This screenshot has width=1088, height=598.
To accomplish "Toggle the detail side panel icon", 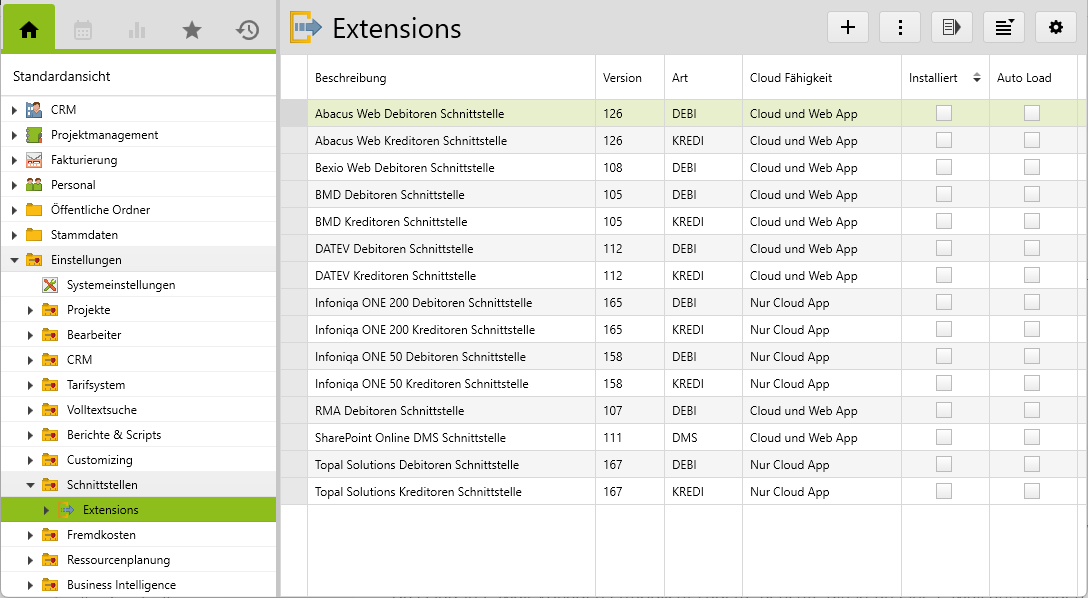I will 952,28.
